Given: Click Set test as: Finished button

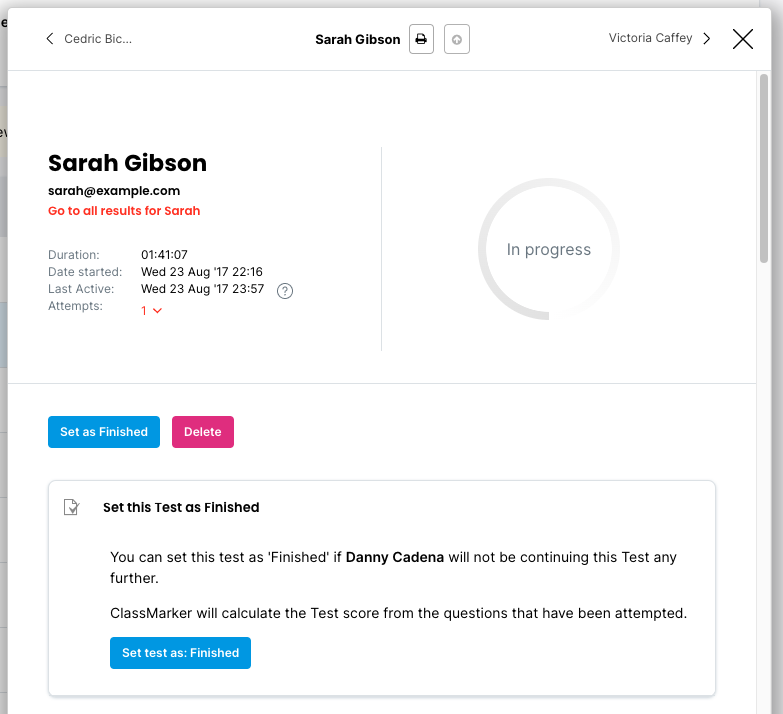Looking at the screenshot, I should pyautogui.click(x=180, y=653).
